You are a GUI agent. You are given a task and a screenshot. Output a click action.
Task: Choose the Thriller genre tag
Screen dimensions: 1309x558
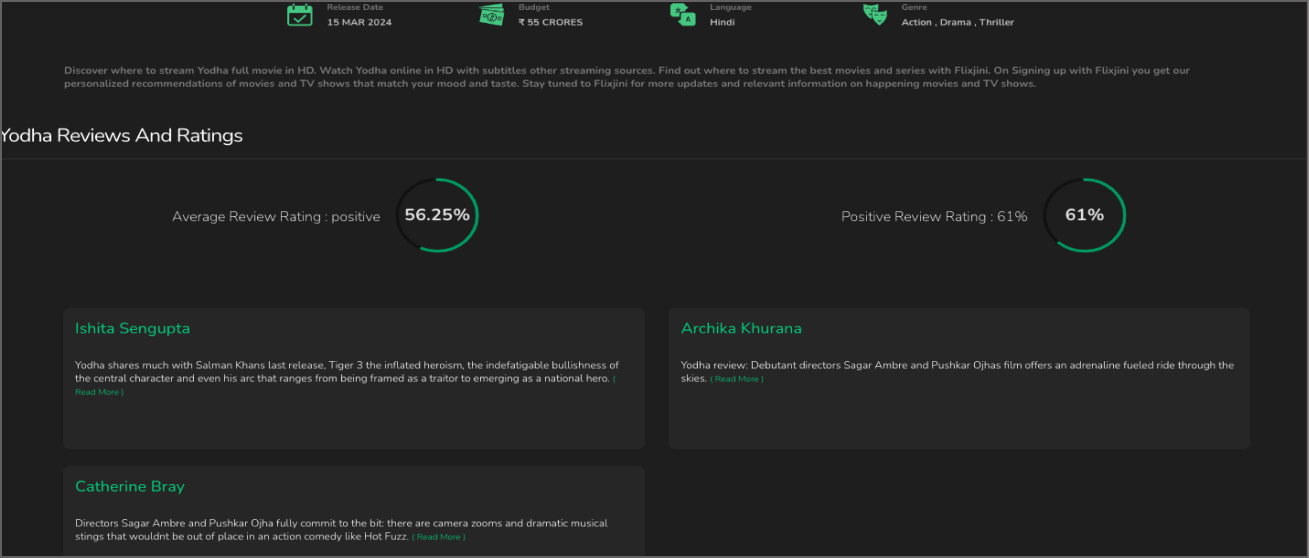click(x=996, y=22)
